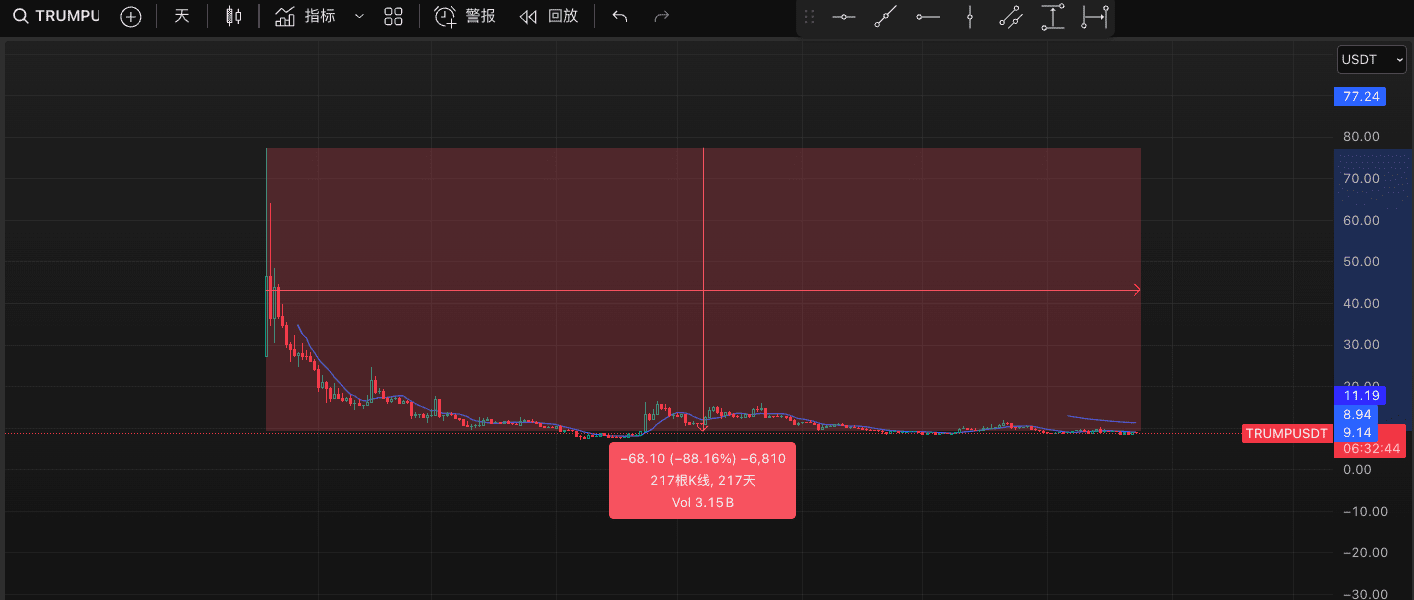Click the 217根K线, 217天 text

click(x=702, y=480)
